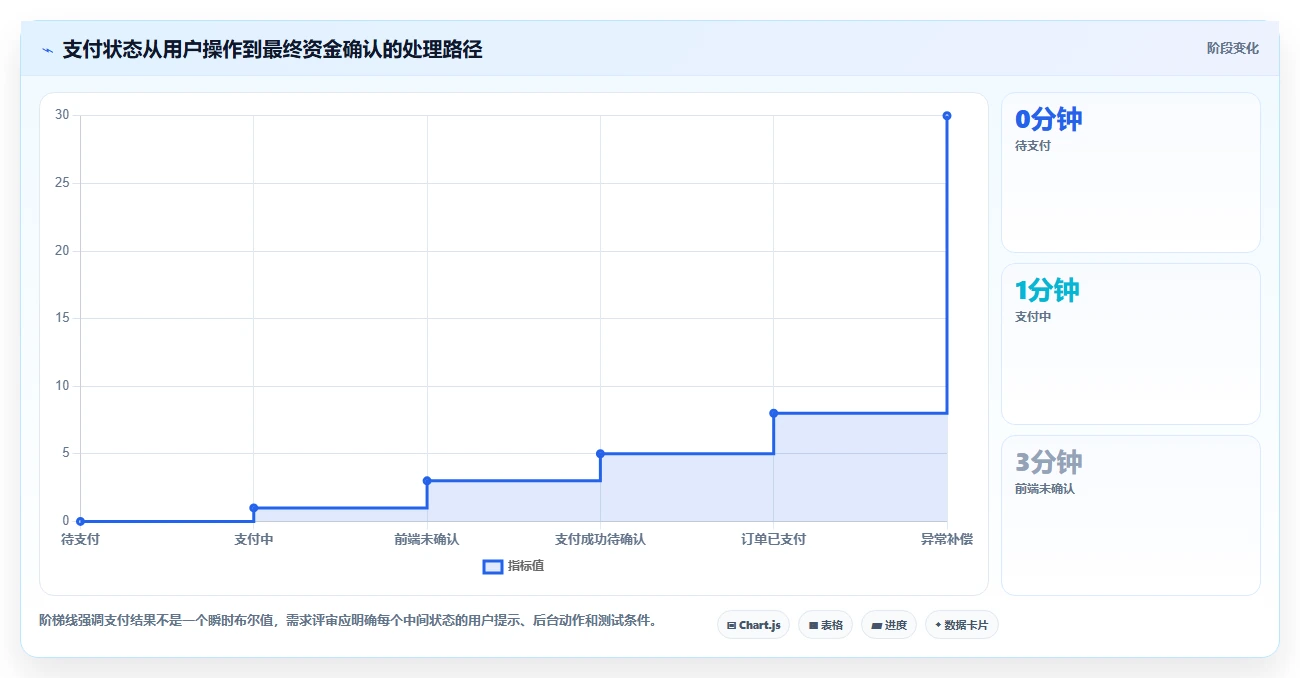
Task: Click the y-axis value 25
Action: pyautogui.click(x=62, y=183)
